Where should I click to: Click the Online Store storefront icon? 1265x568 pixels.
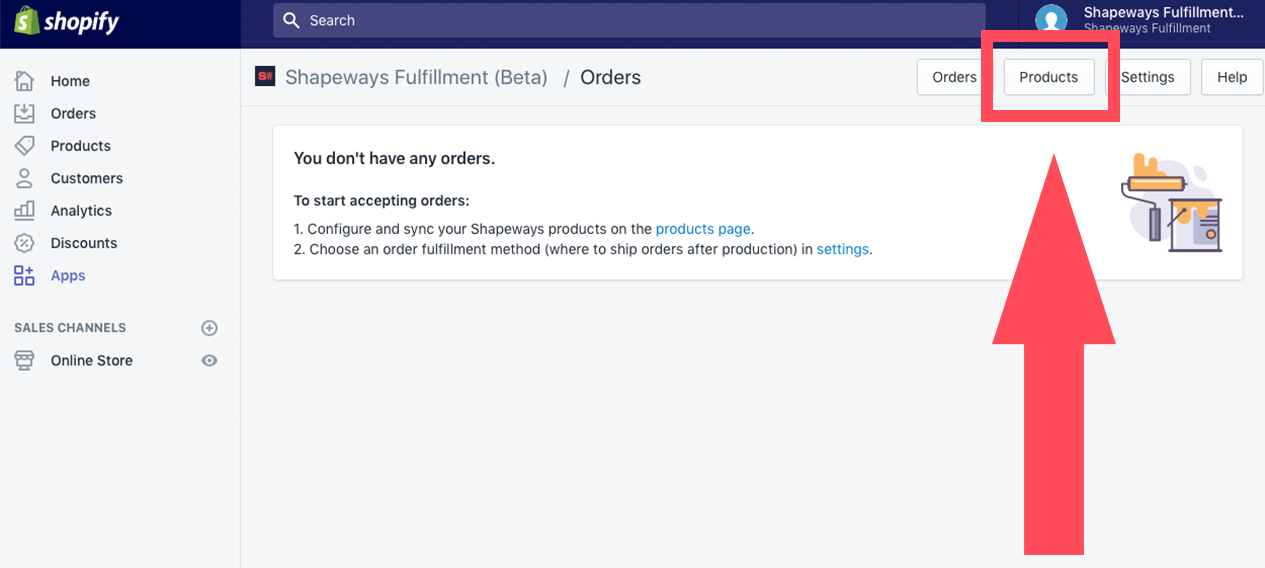[x=24, y=361]
